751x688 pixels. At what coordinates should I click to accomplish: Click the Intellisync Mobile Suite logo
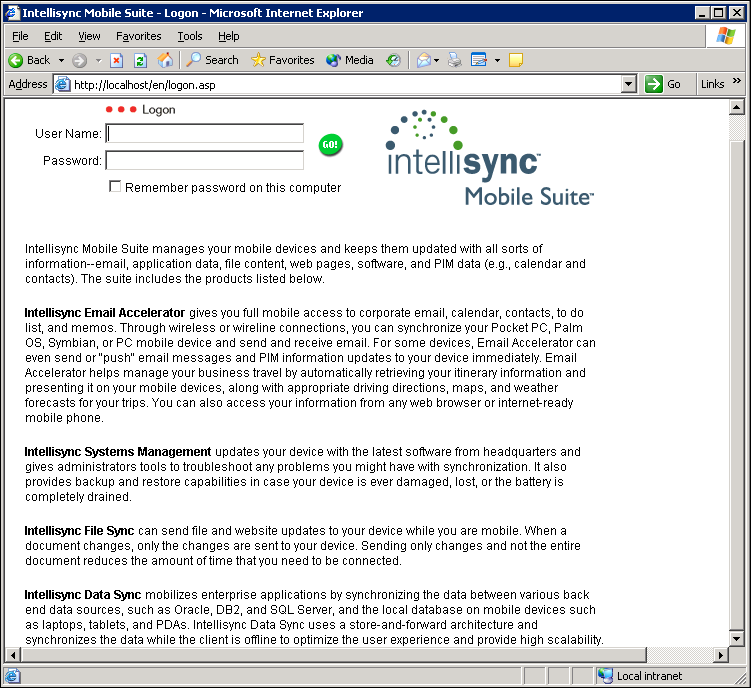[x=489, y=158]
